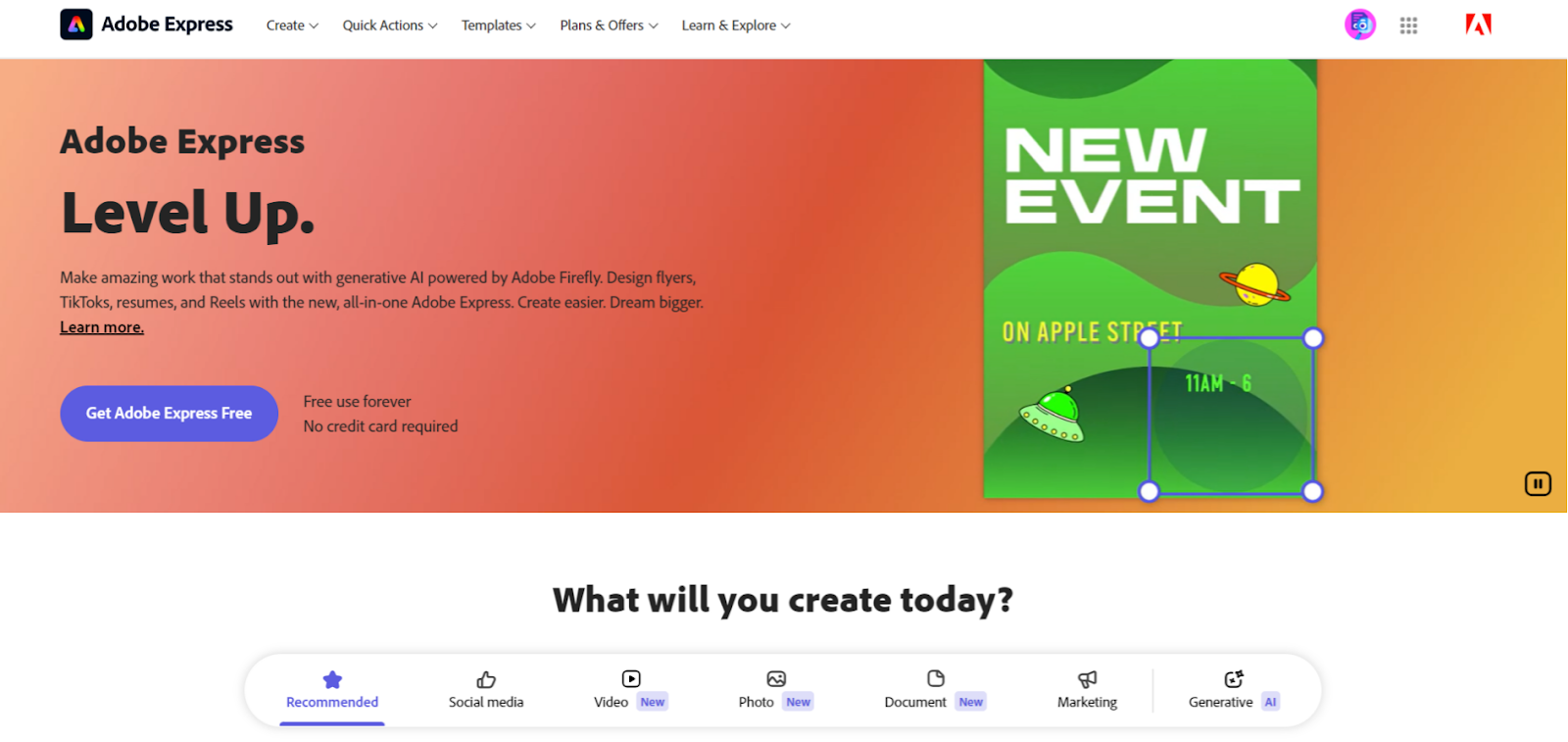The width and height of the screenshot is (1568, 742).
Task: Expand the Templates dropdown menu
Action: [x=499, y=25]
